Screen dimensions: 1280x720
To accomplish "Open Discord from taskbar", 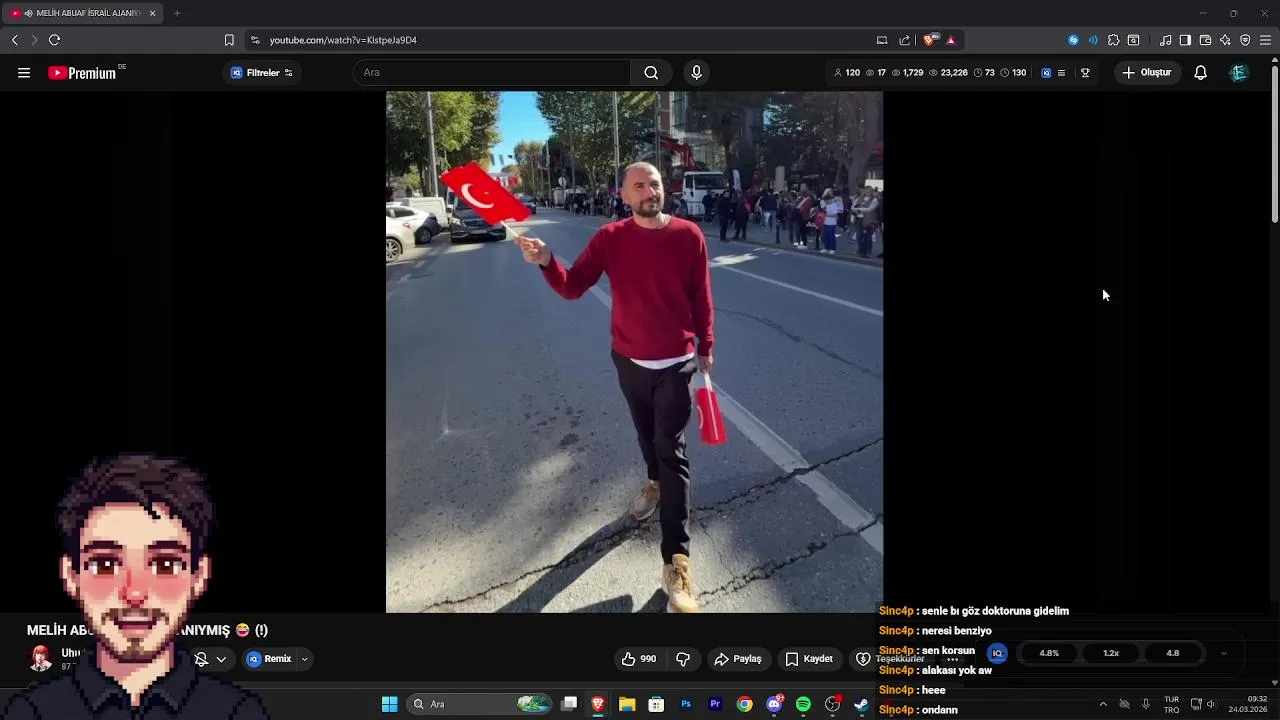I will [774, 704].
